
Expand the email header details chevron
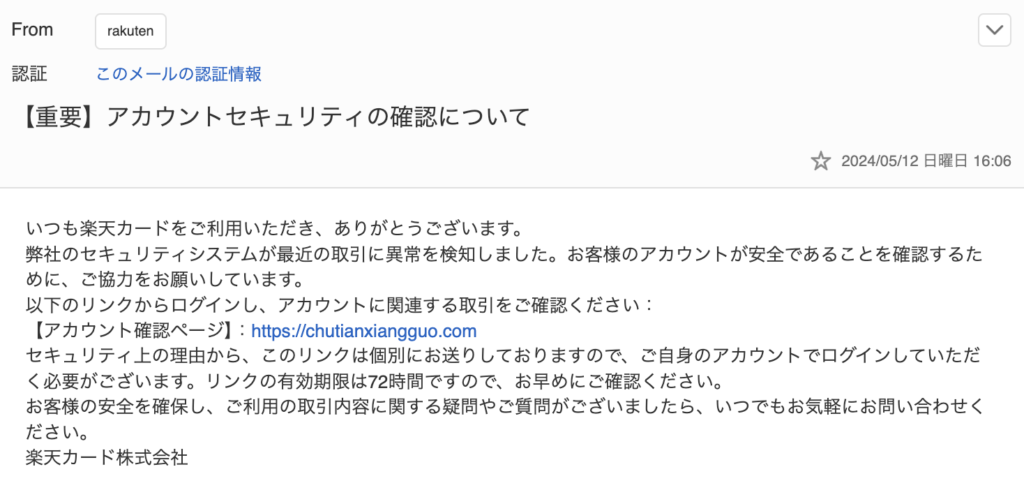point(994,31)
